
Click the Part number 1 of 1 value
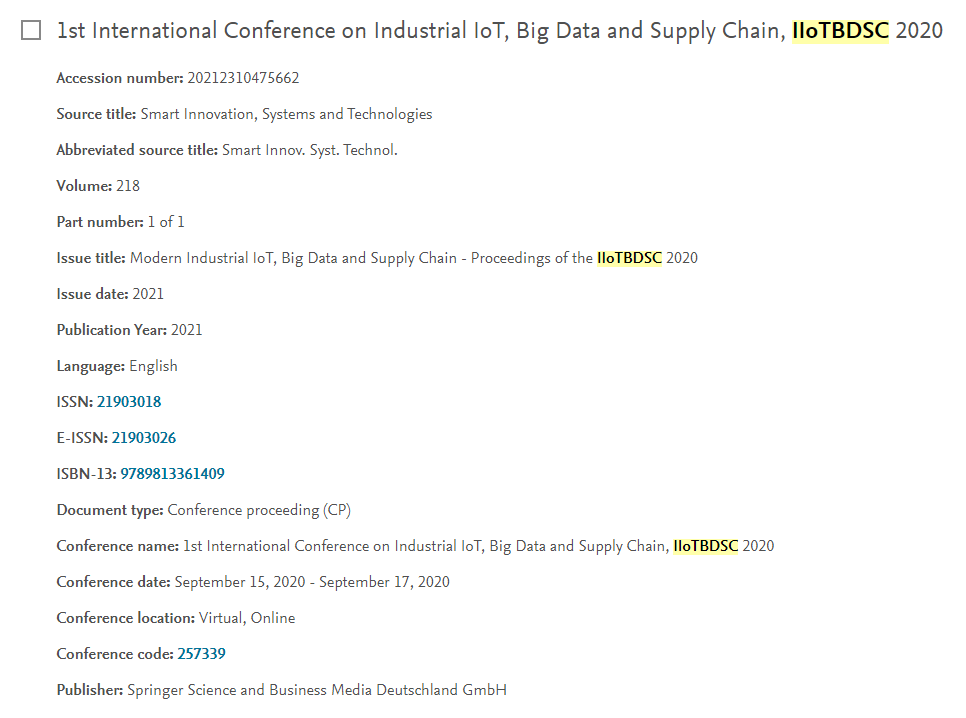166,222
